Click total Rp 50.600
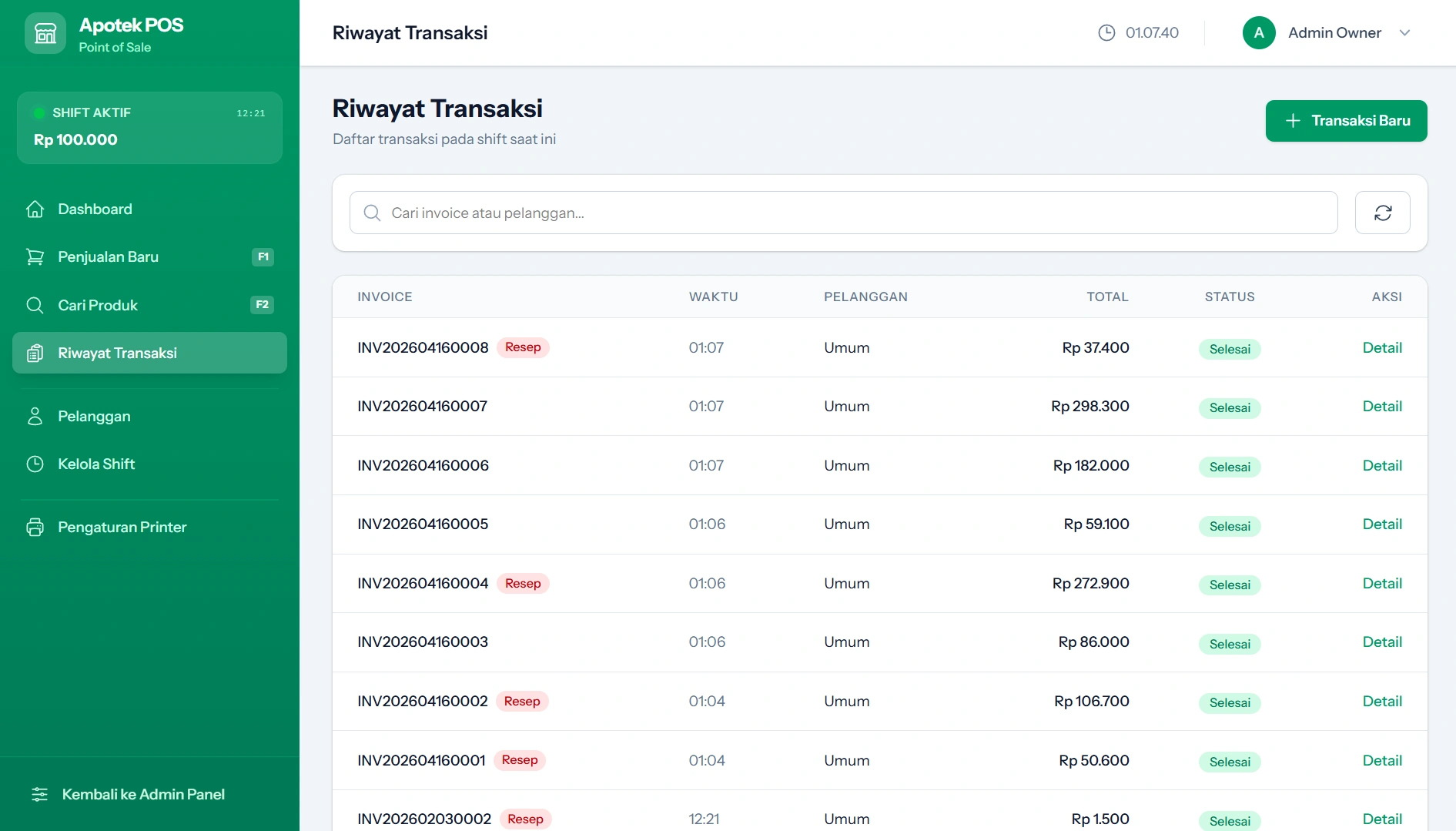This screenshot has height=831, width=1456. point(1094,760)
